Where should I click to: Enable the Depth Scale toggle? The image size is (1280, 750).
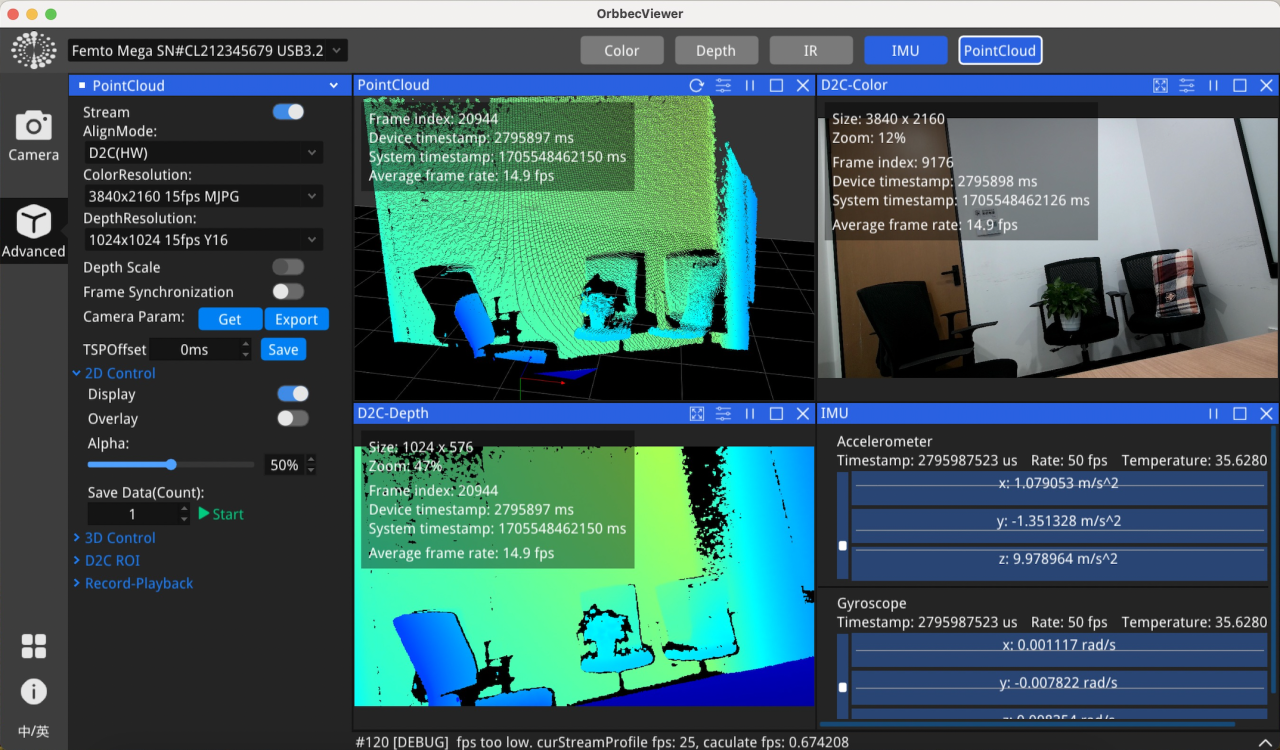click(288, 267)
